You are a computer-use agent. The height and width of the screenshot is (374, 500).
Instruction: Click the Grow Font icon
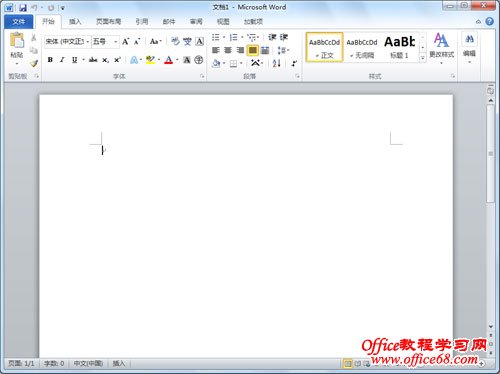click(x=125, y=42)
